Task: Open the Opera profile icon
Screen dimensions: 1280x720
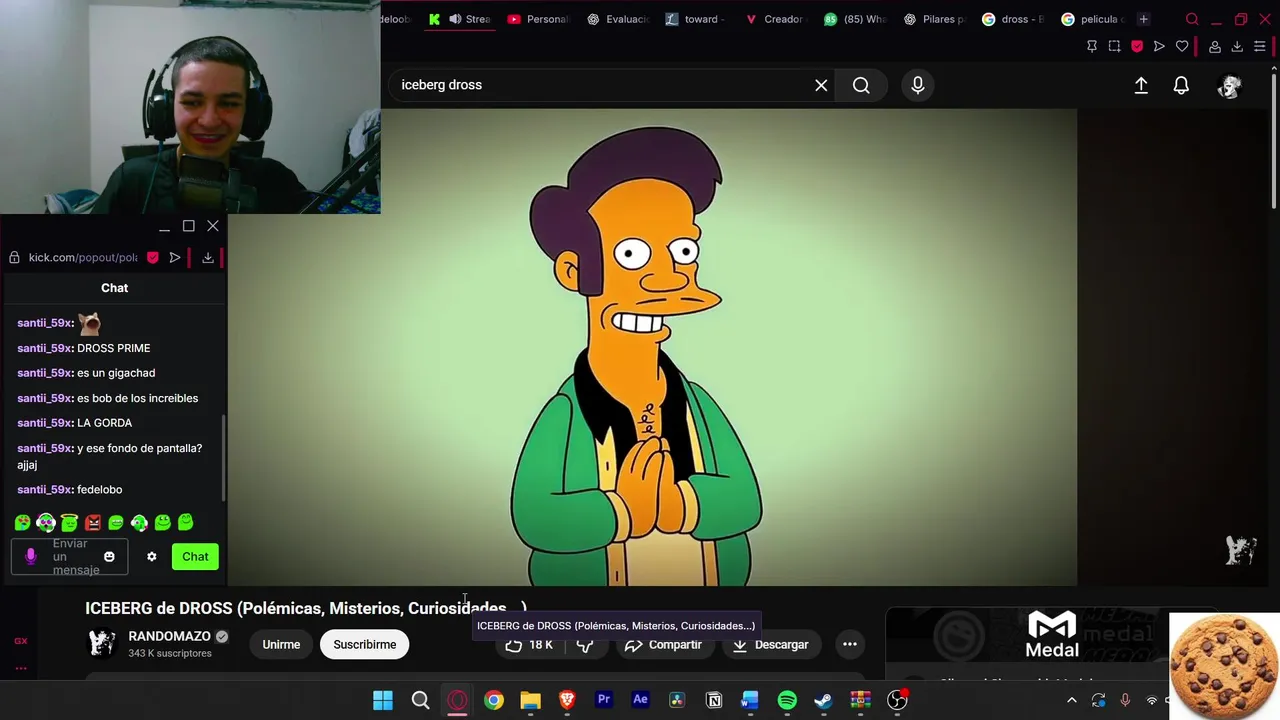Action: (1214, 46)
